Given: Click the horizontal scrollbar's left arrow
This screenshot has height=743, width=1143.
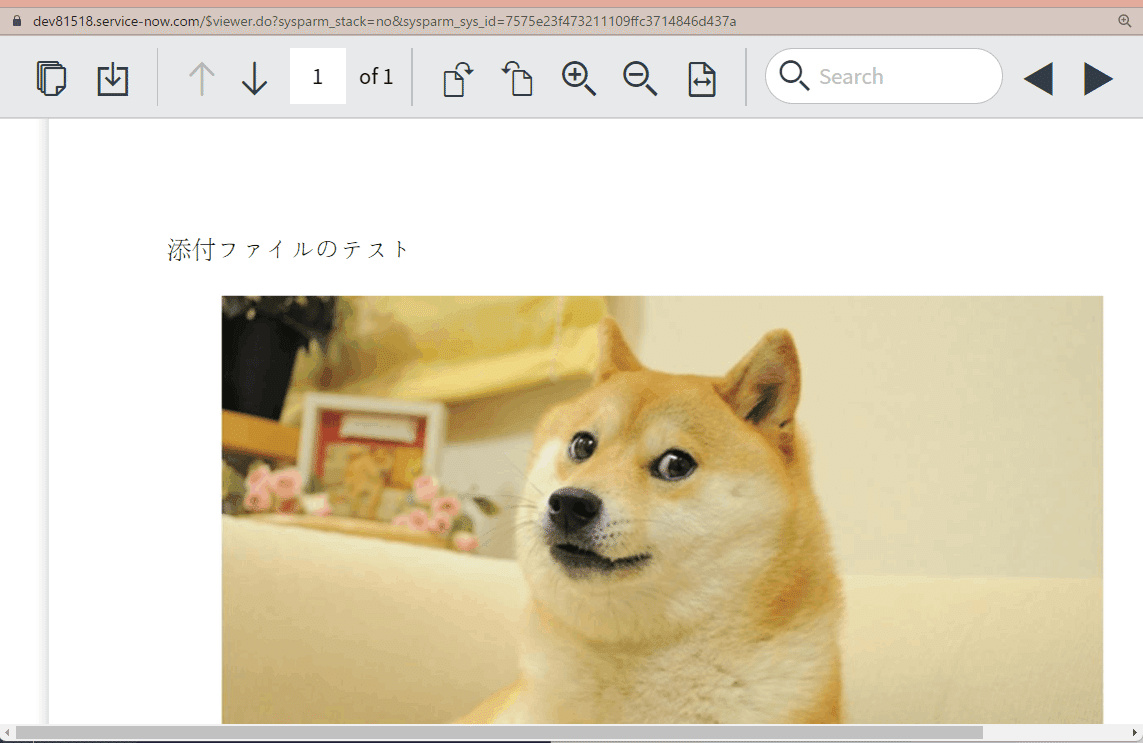Looking at the screenshot, I should point(7,732).
